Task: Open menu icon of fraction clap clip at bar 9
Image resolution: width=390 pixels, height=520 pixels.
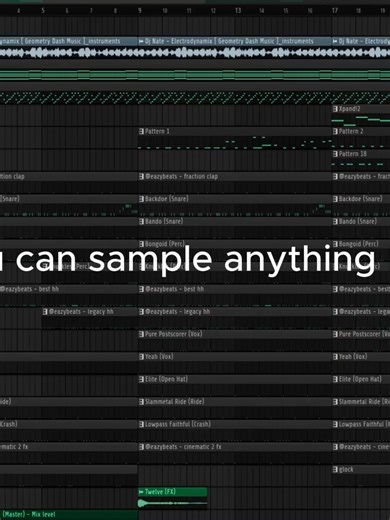Action: (141, 176)
